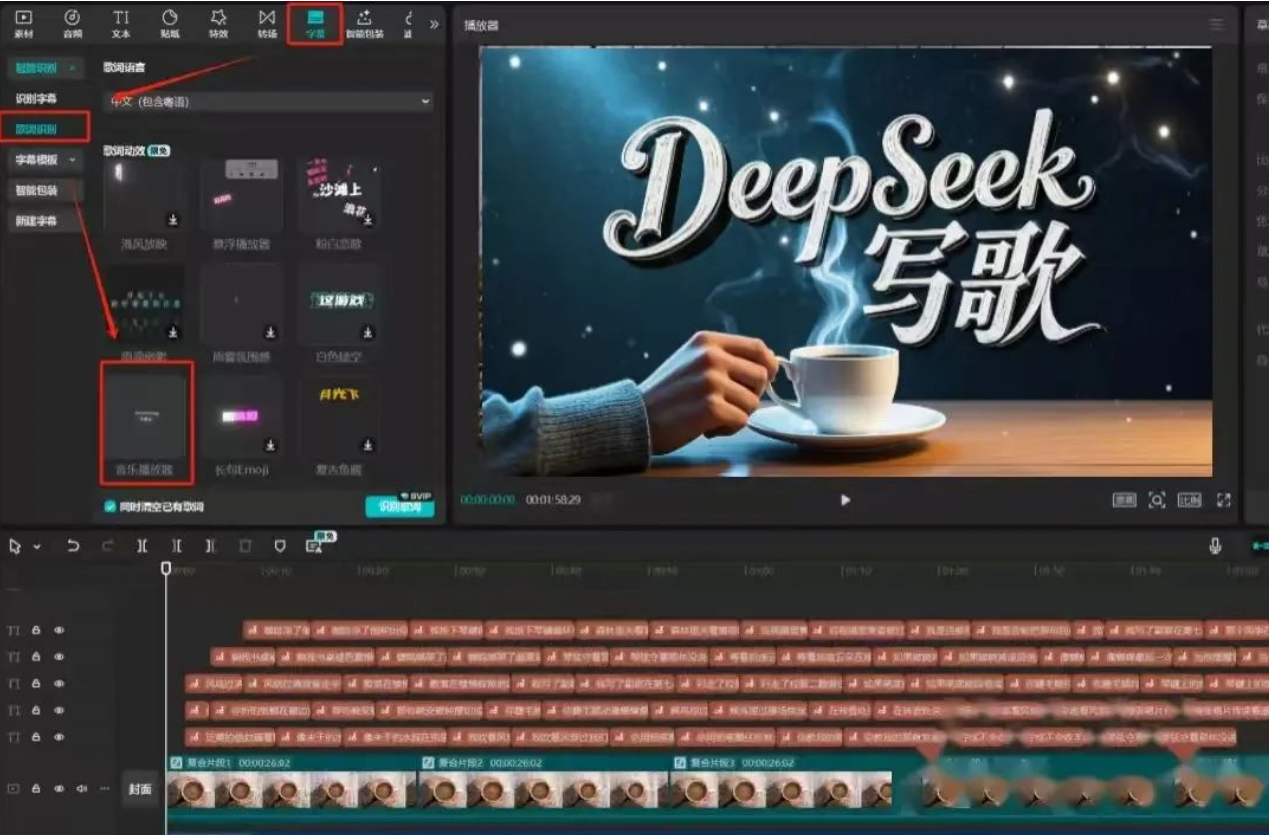The height and width of the screenshot is (835, 1269).
Task: Open the pointer tool dropdown arrow
Action: click(37, 547)
